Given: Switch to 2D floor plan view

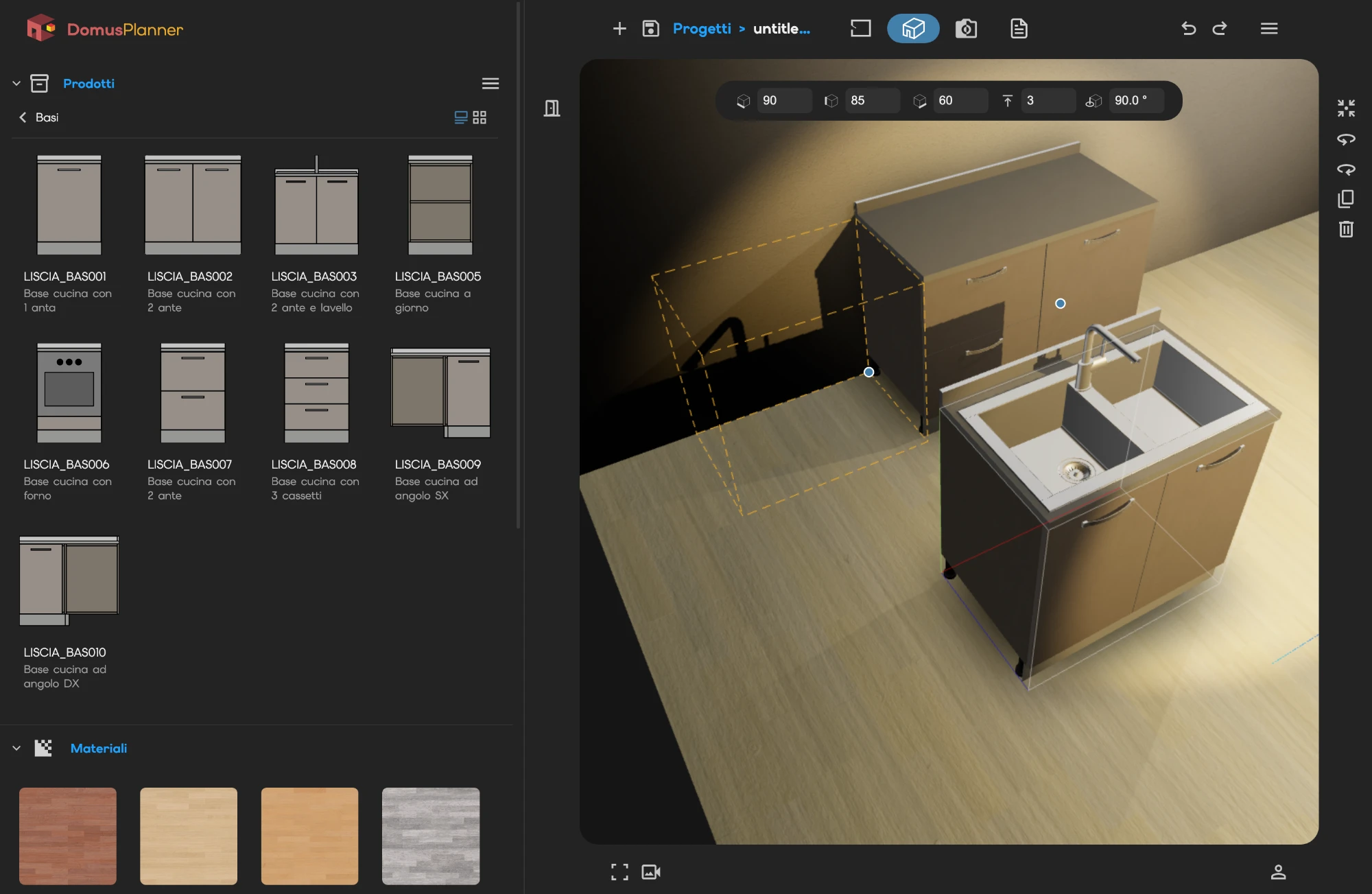Looking at the screenshot, I should [x=860, y=29].
